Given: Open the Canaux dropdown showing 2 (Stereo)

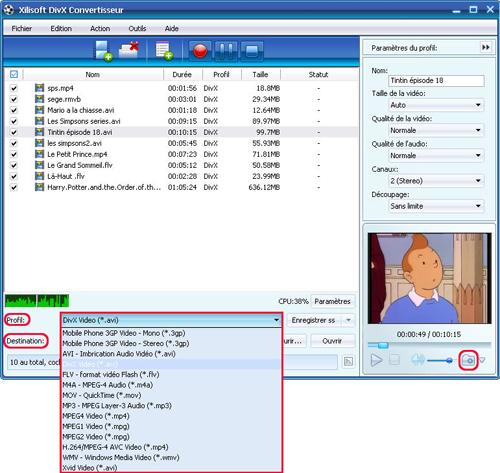Looking at the screenshot, I should (436, 181).
